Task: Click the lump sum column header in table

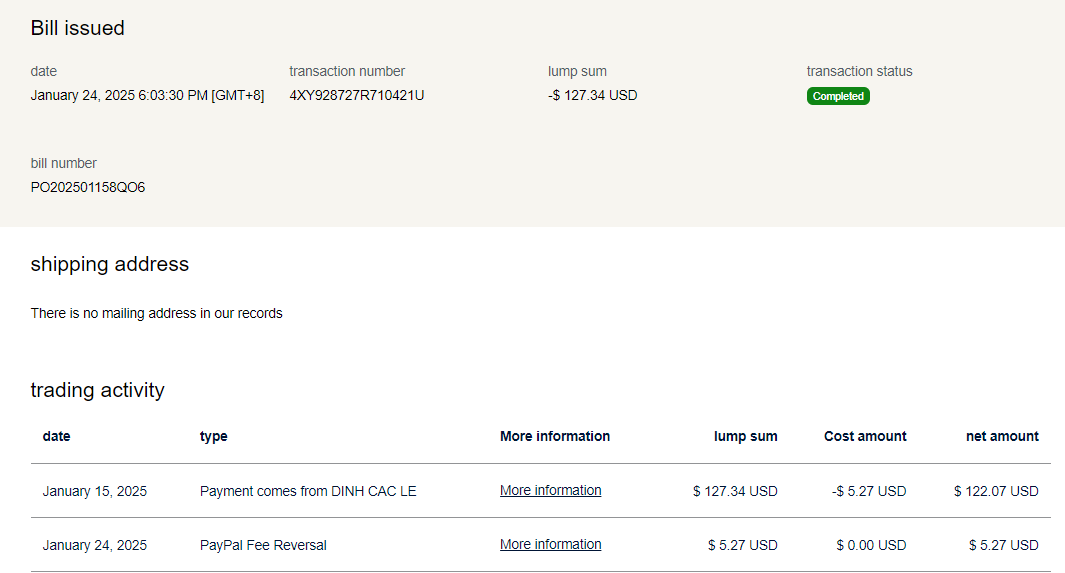Action: (745, 436)
